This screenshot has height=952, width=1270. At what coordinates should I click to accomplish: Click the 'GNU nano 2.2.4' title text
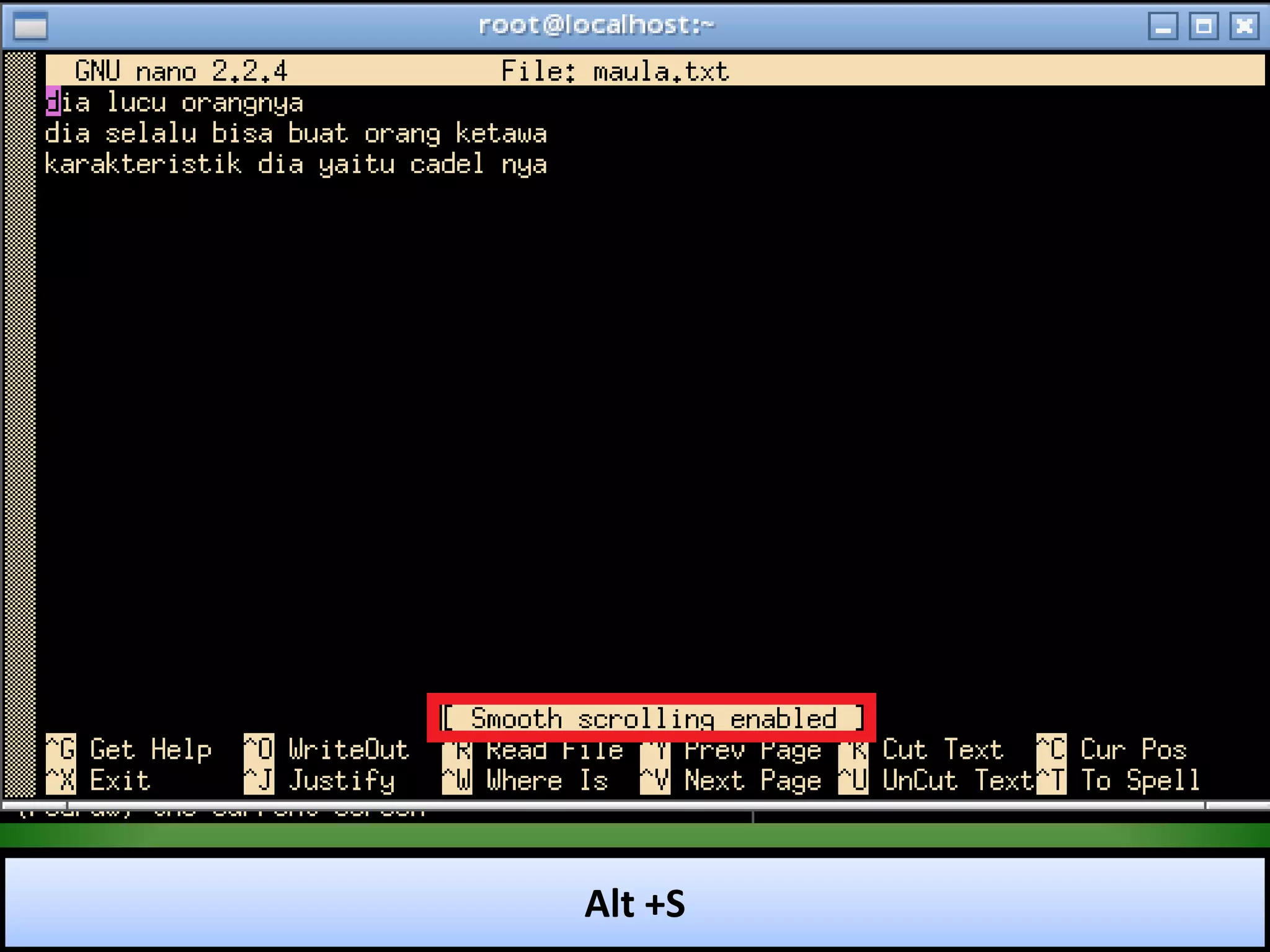tap(181, 71)
